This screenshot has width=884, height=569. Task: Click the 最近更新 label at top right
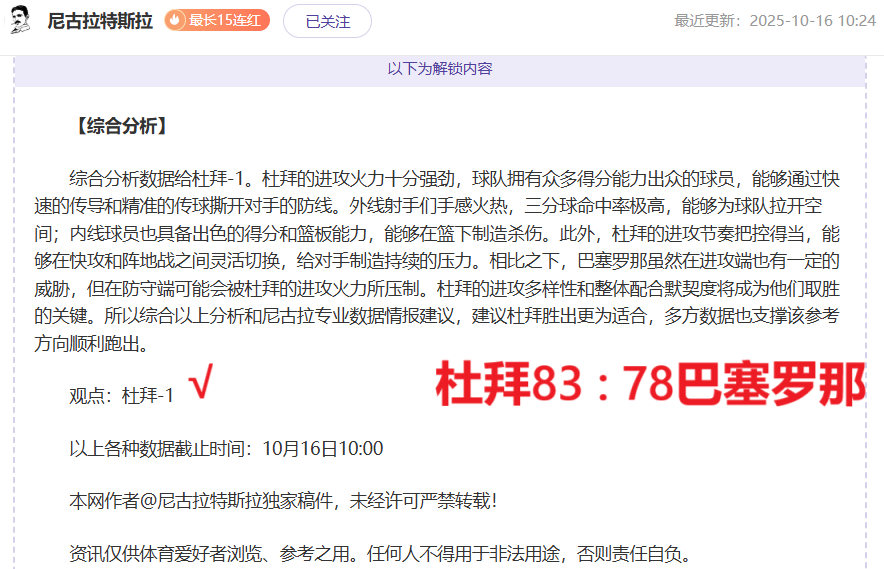(710, 21)
